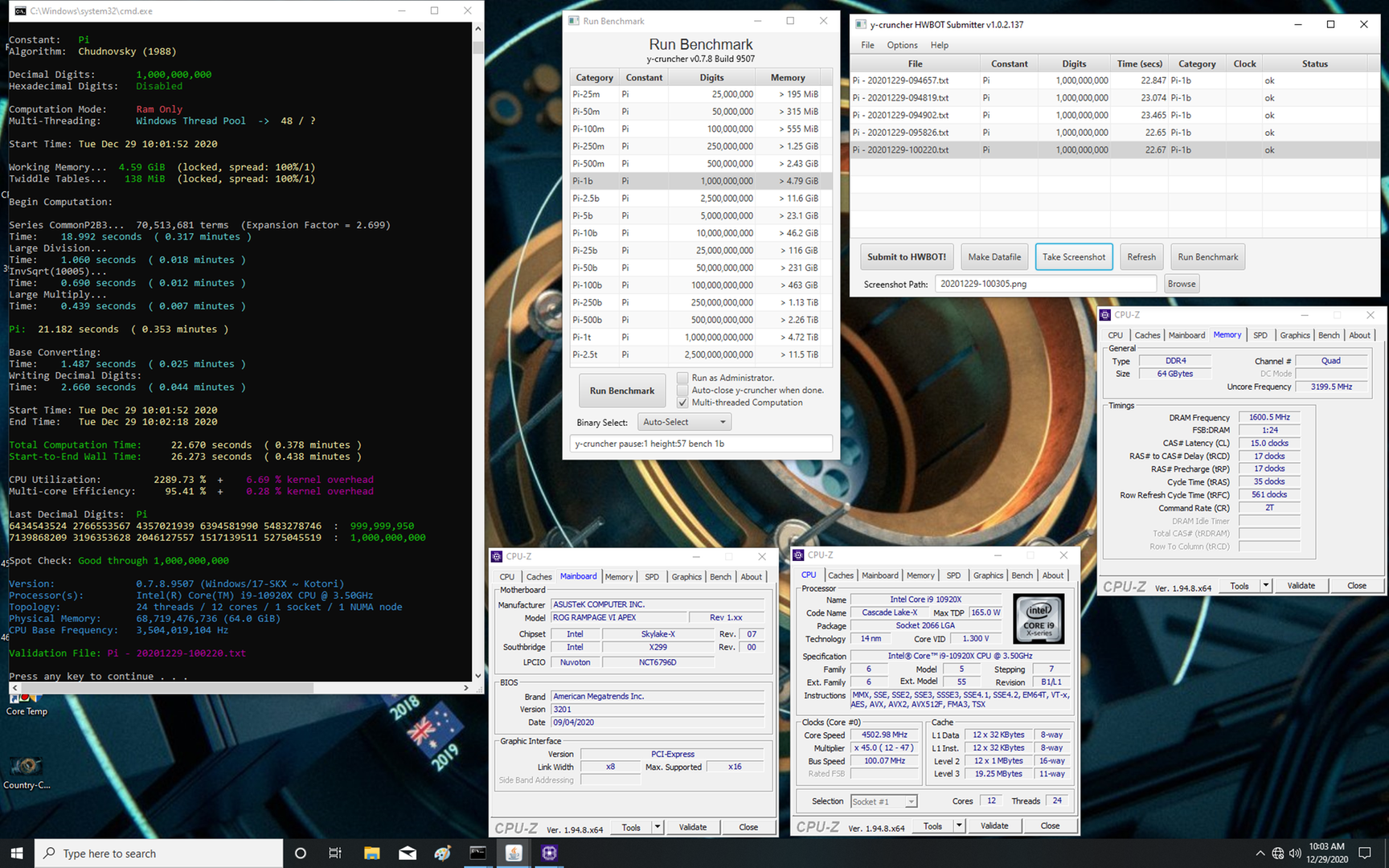Open the Windows Start menu
The image size is (1389, 868).
click(17, 853)
